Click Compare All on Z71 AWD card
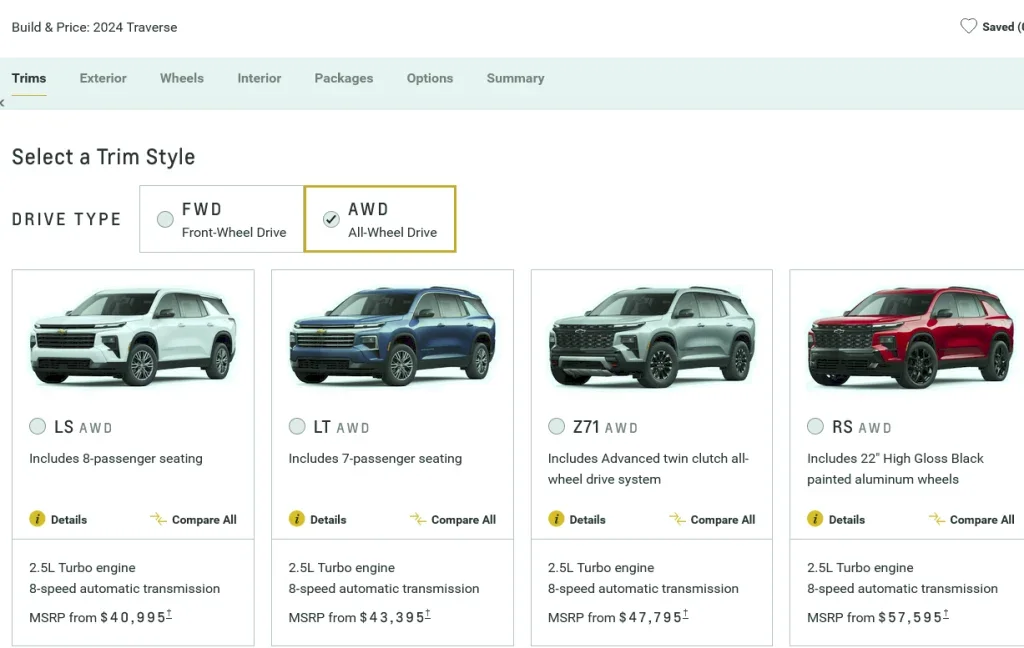 point(722,520)
